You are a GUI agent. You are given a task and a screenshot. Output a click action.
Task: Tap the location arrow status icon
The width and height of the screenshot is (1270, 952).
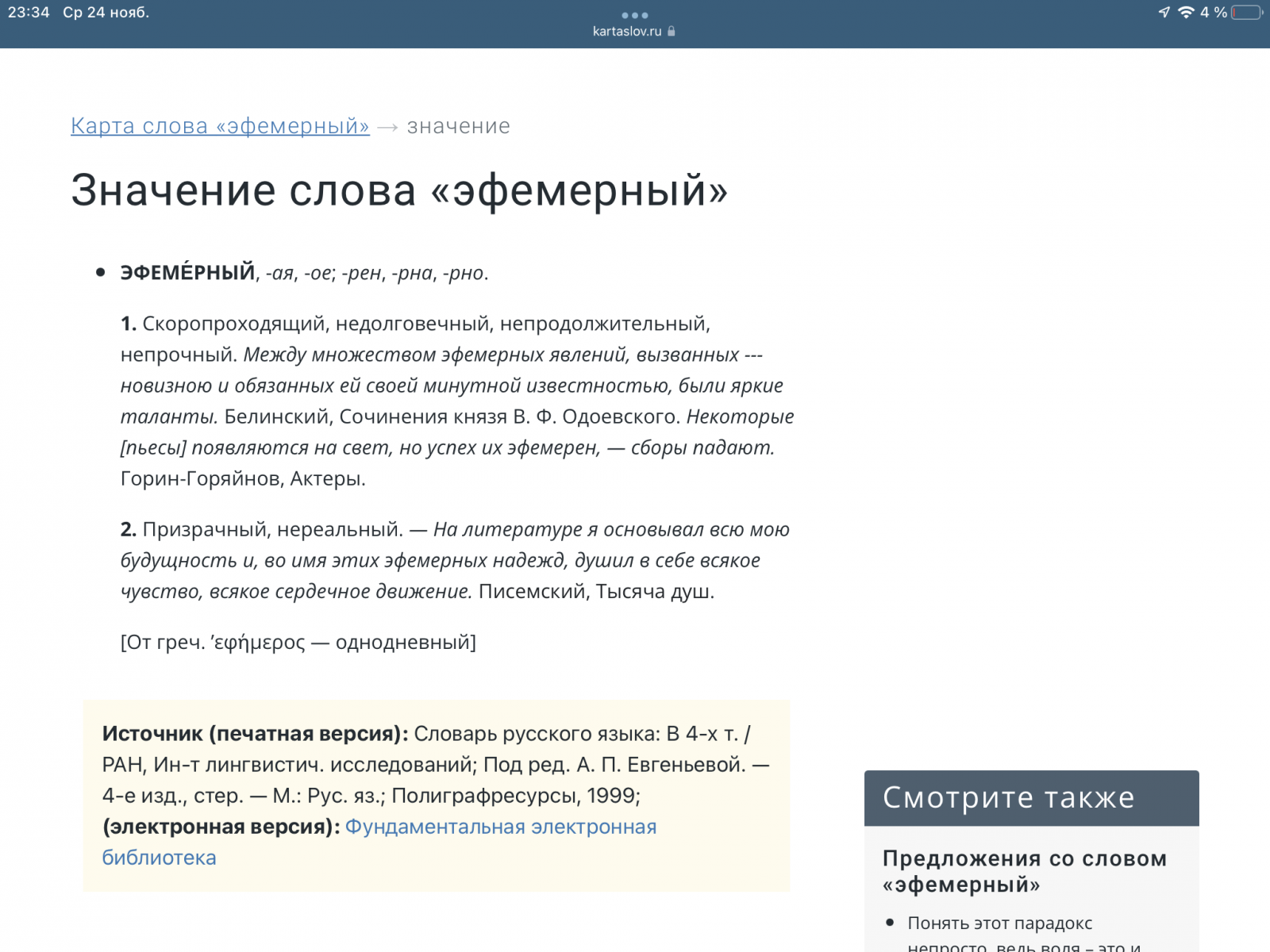(1164, 12)
